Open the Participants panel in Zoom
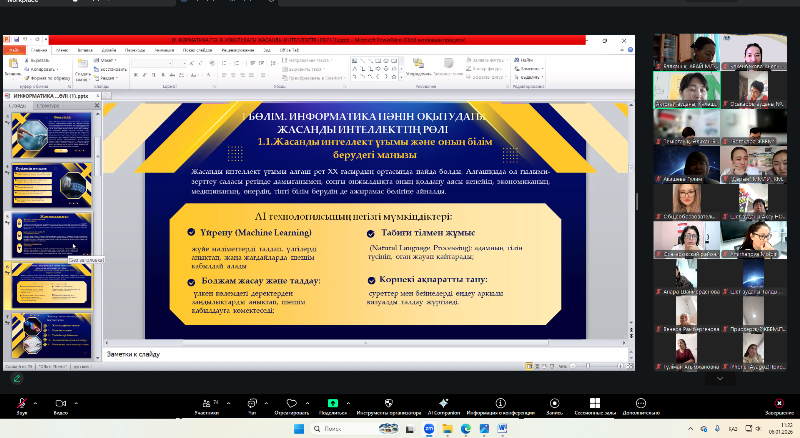 [x=206, y=402]
